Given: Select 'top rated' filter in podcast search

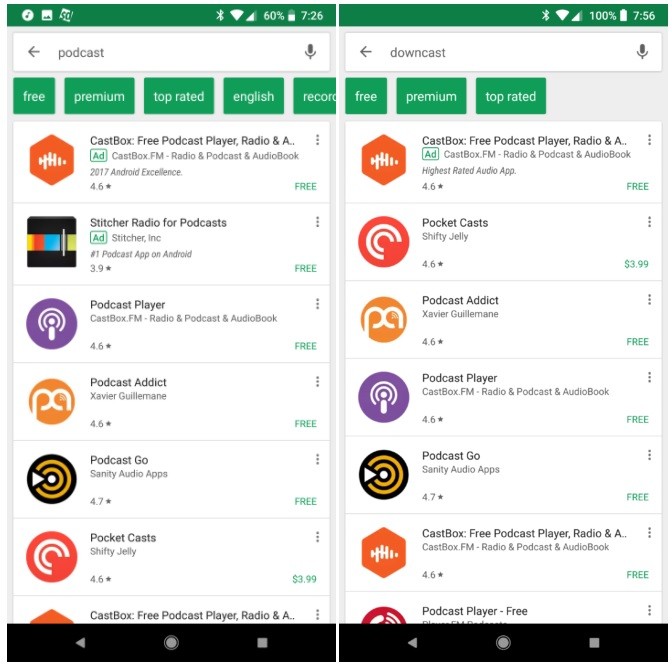Looking at the screenshot, I should coord(179,96).
